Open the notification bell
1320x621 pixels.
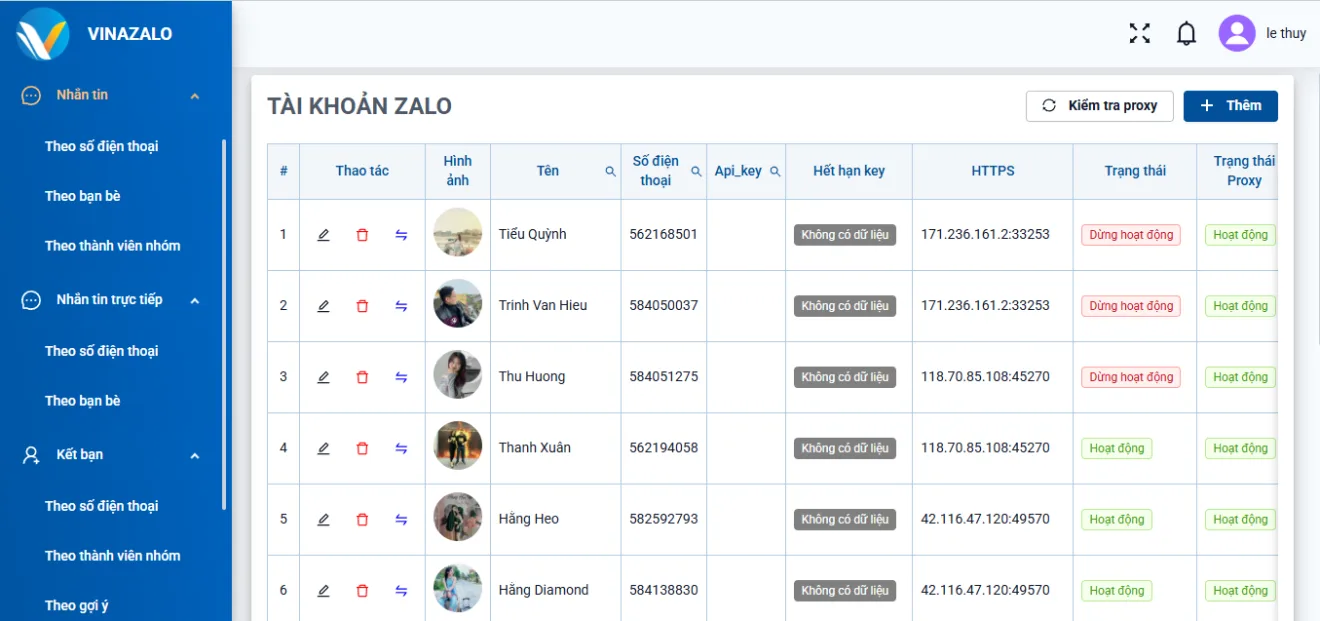(1186, 33)
